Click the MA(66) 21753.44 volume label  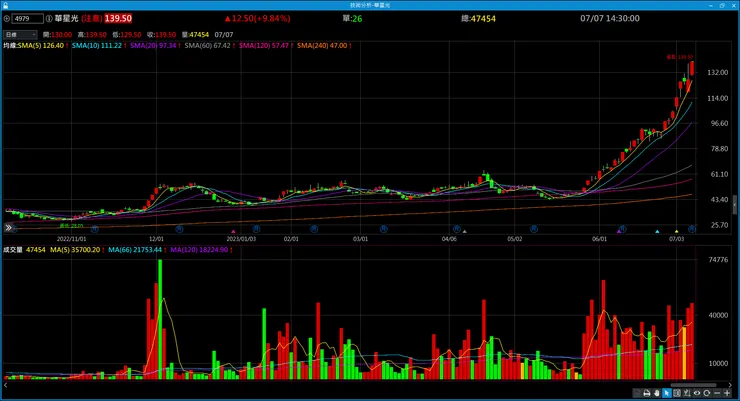[x=135, y=250]
